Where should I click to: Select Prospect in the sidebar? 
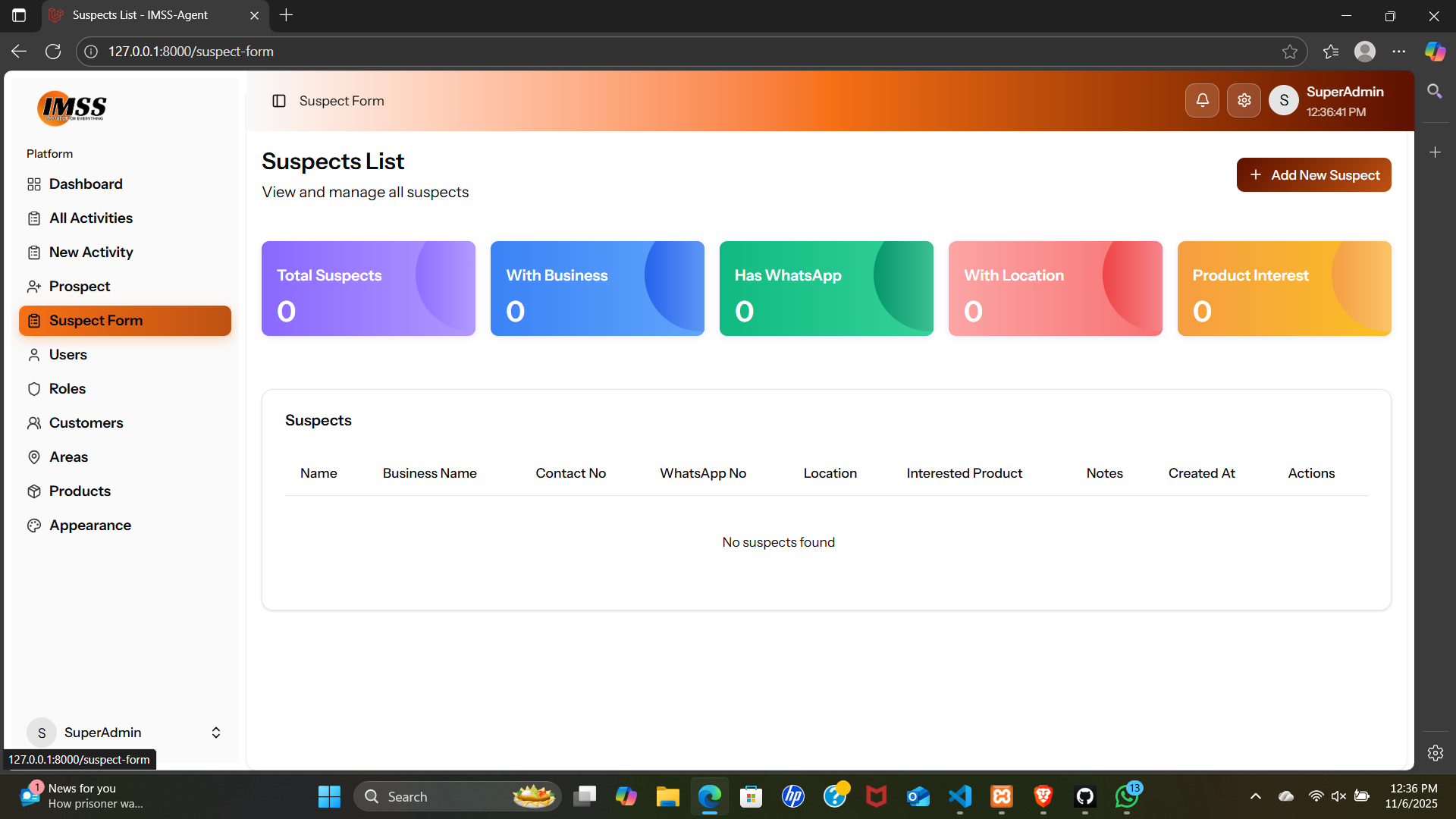click(x=79, y=287)
